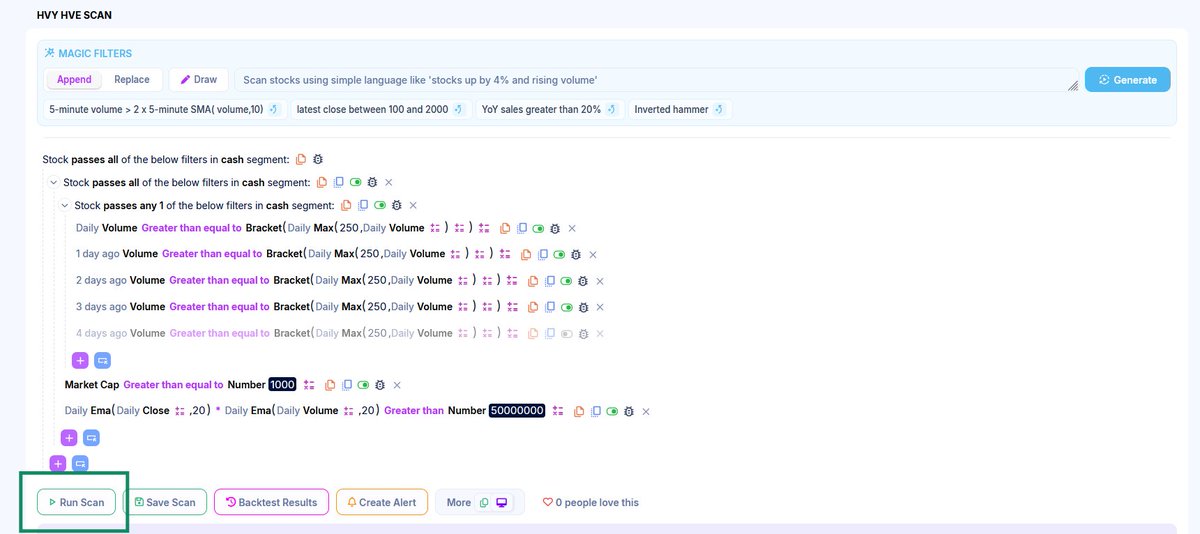Click the Generate button

(x=1128, y=80)
